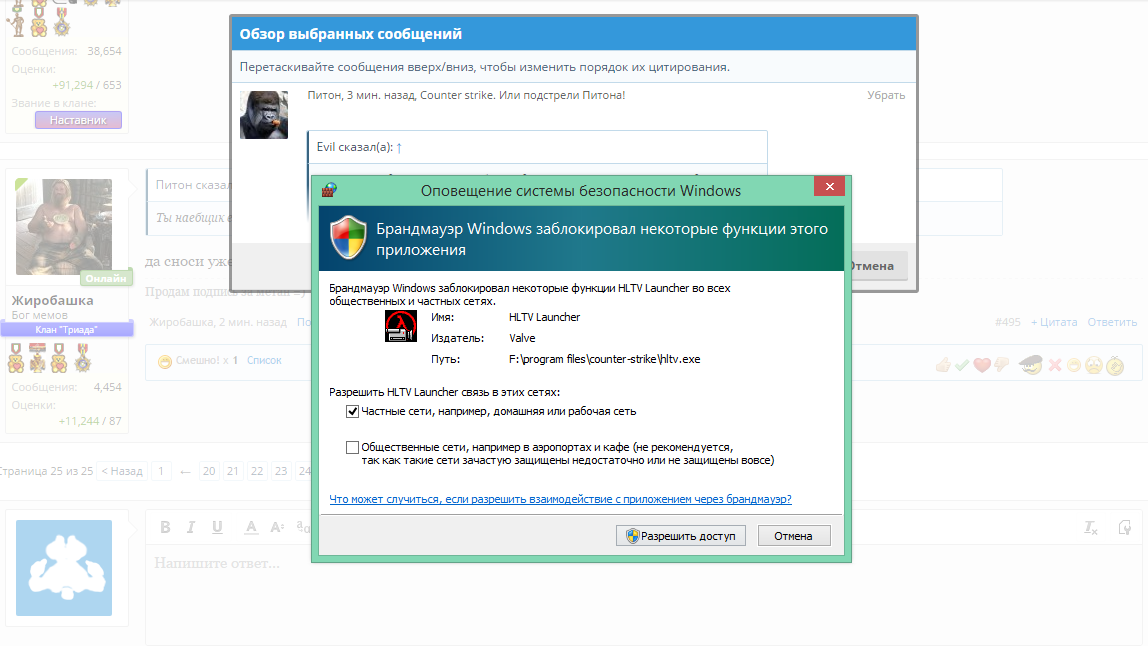Give the beret smiley reaction
Screen dimensions: 1148x646
pyautogui.click(x=1031, y=364)
